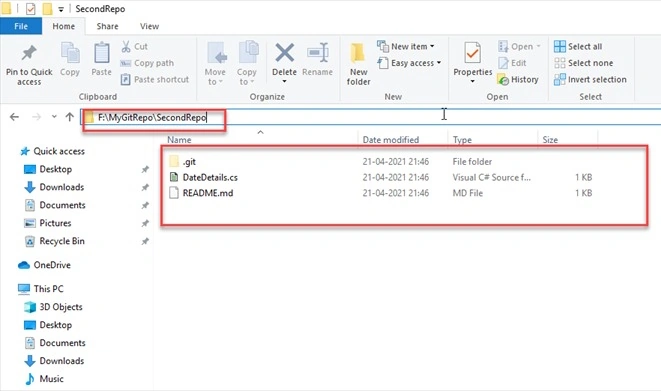Screen dimensions: 661x391
Task: Click Invert selection
Action: click(590, 79)
